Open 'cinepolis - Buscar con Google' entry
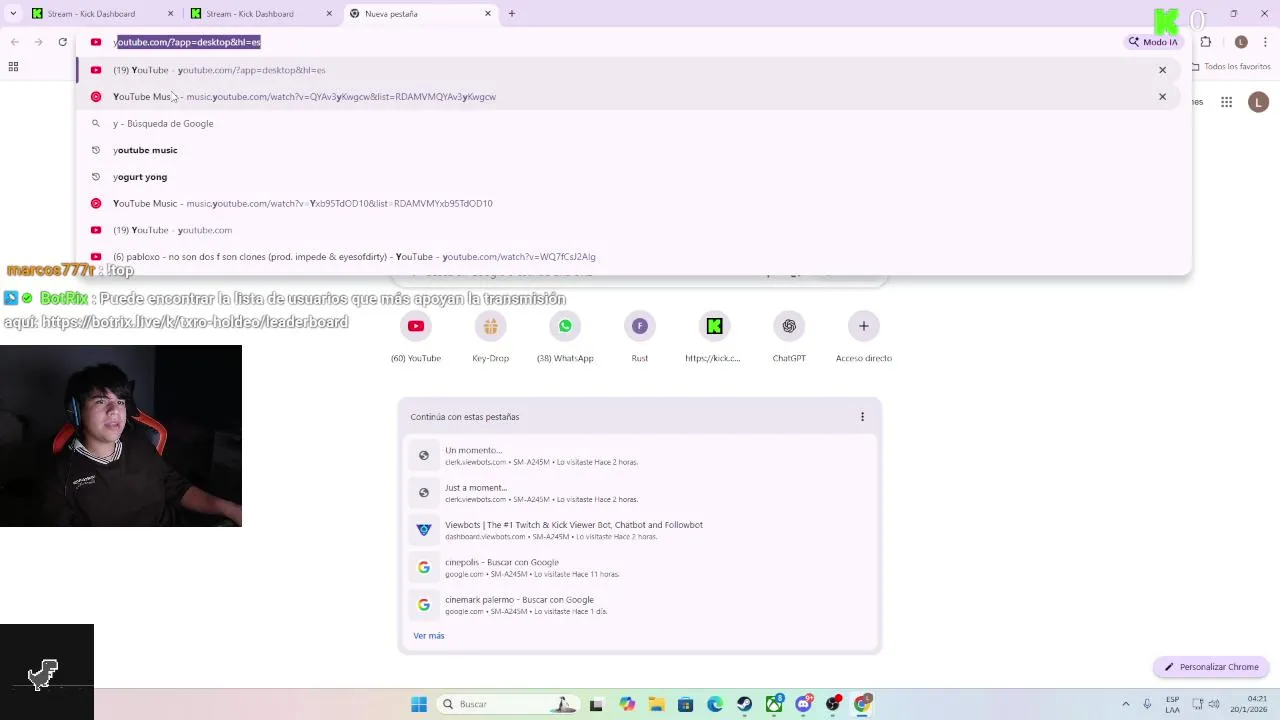Screen dimensions: 1280x720 coord(640,568)
